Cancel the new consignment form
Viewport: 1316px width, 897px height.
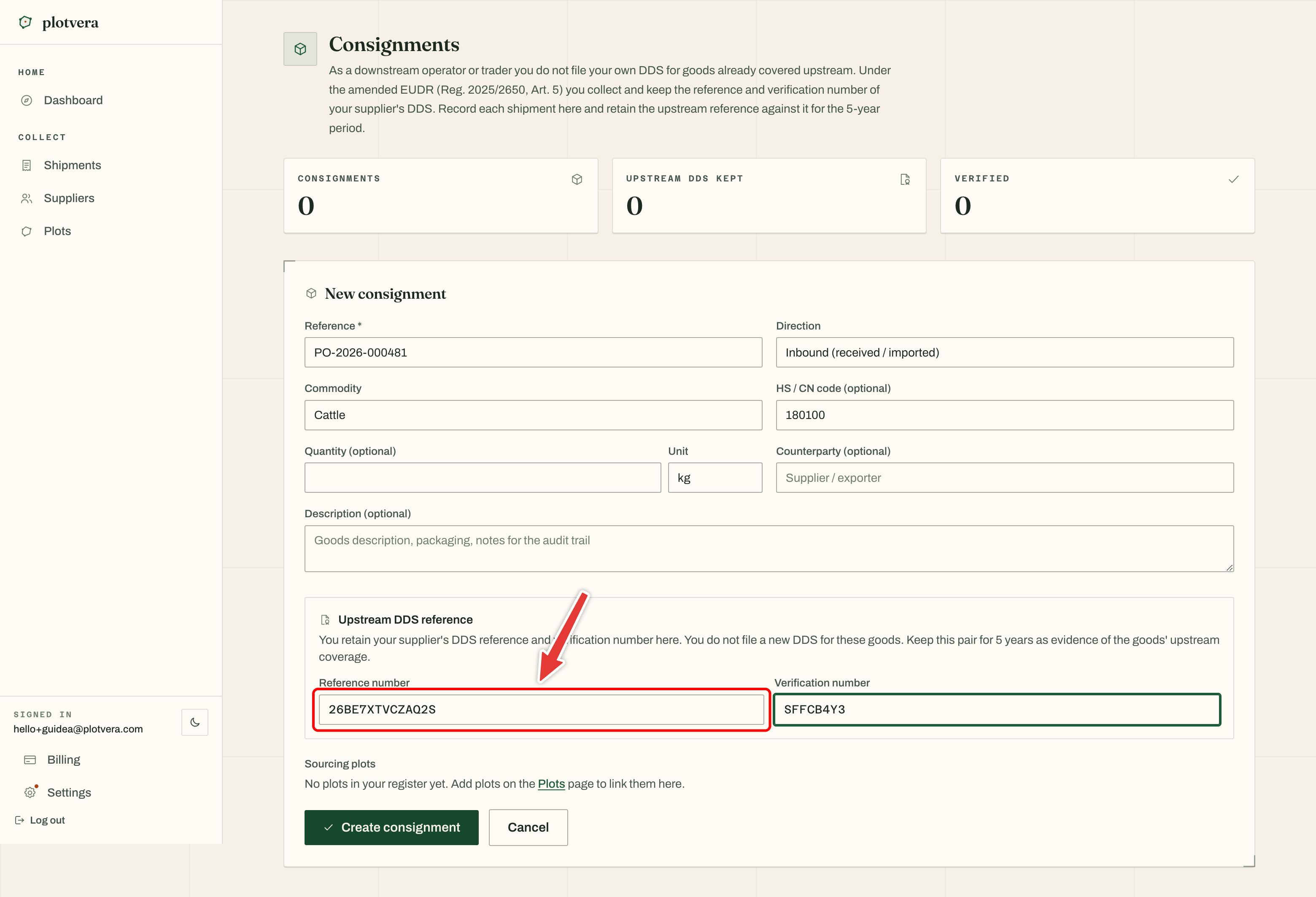click(528, 827)
